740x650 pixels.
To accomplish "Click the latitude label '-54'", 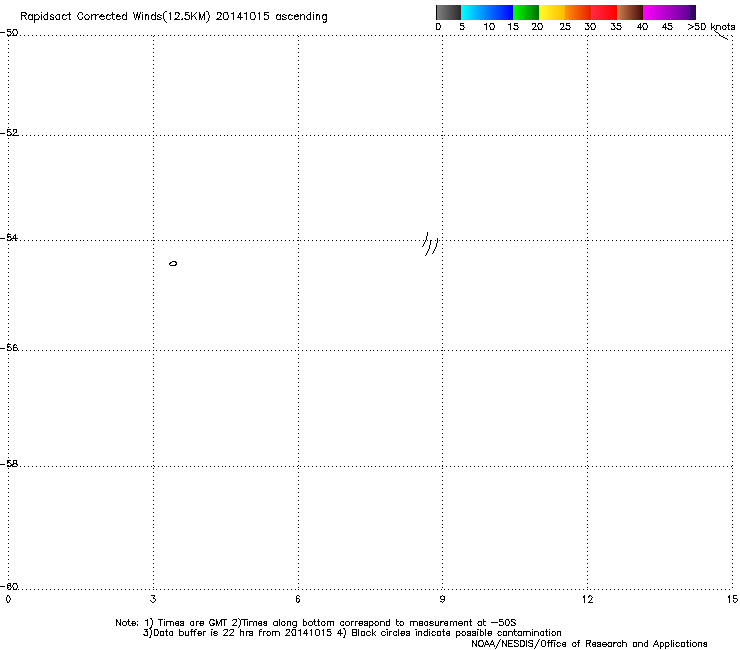I will pos(9,237).
